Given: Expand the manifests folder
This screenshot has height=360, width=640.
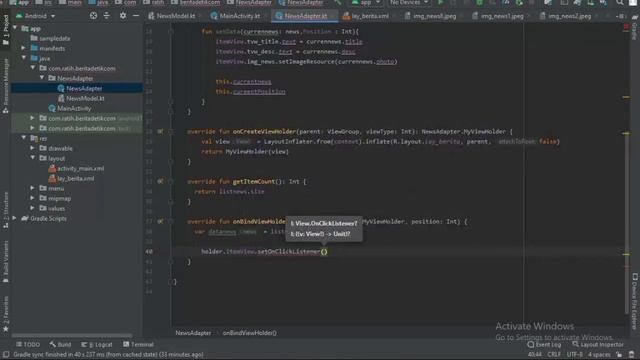Looking at the screenshot, I should tap(24, 48).
